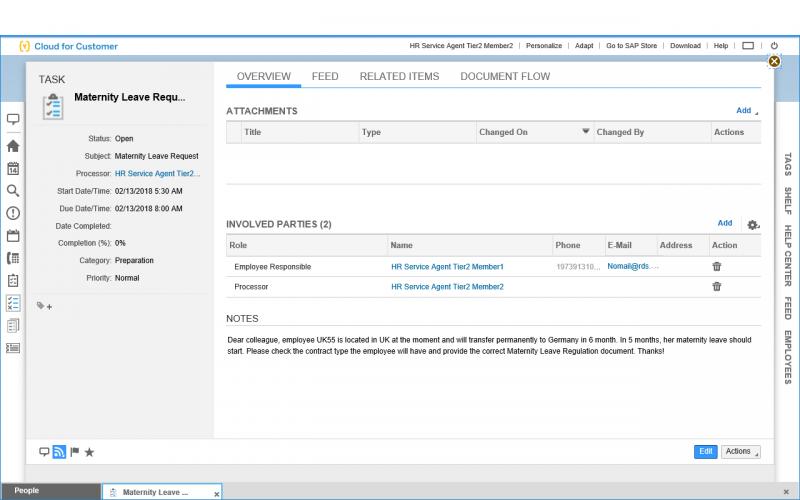Image resolution: width=800 pixels, height=500 pixels.
Task: Click the Type column header in Attachments
Action: (x=417, y=132)
